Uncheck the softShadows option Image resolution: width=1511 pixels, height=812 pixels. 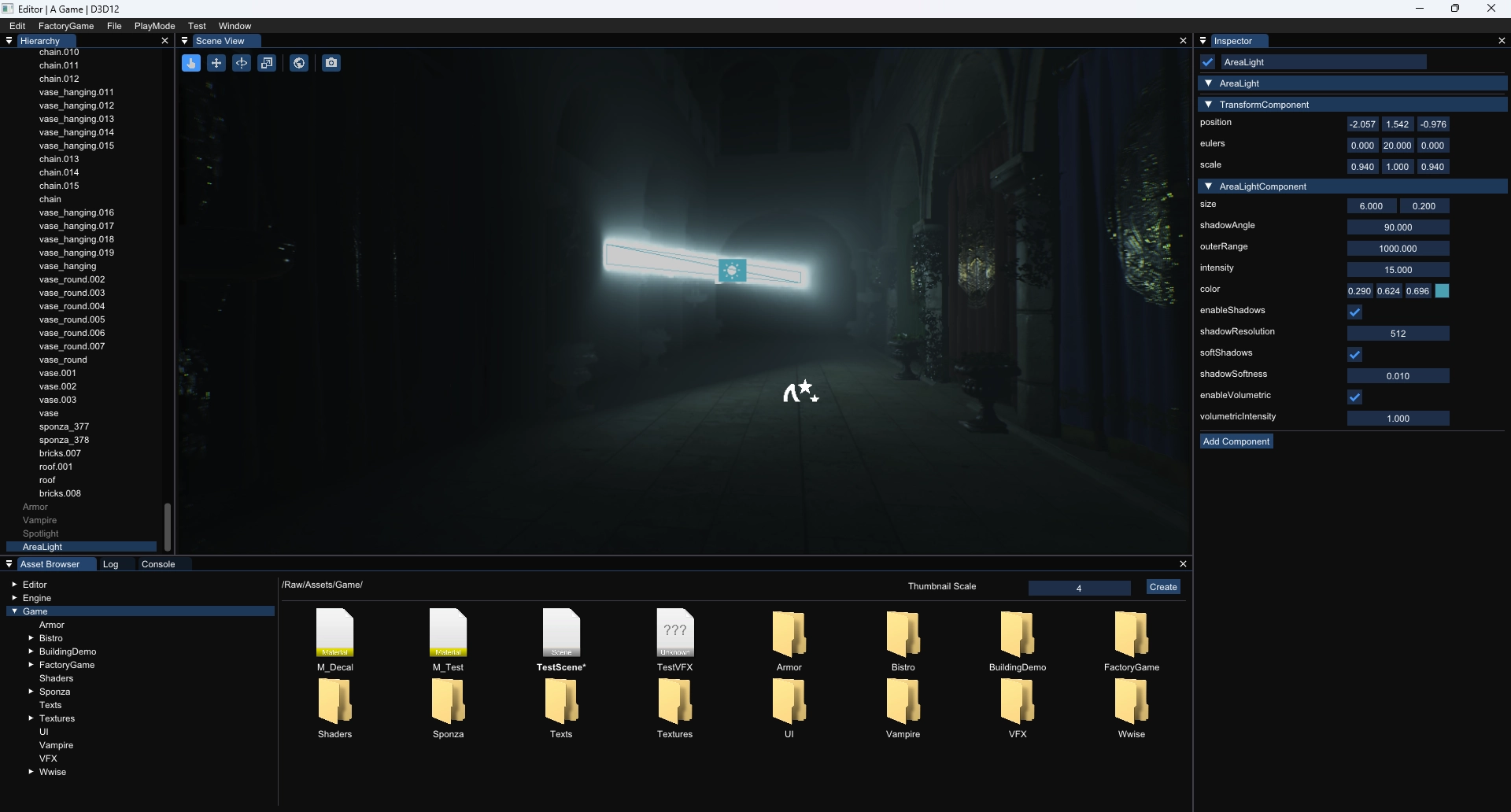pos(1354,355)
